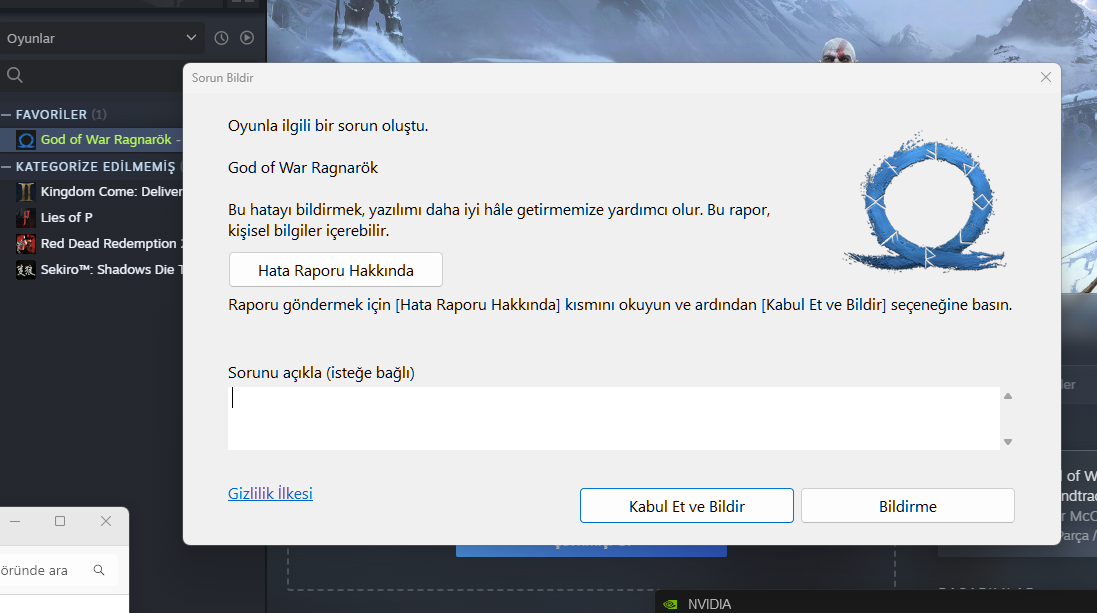Screen dimensions: 1097x613
Task: Click the ready-to-play circle icon
Action: pyautogui.click(x=247, y=38)
